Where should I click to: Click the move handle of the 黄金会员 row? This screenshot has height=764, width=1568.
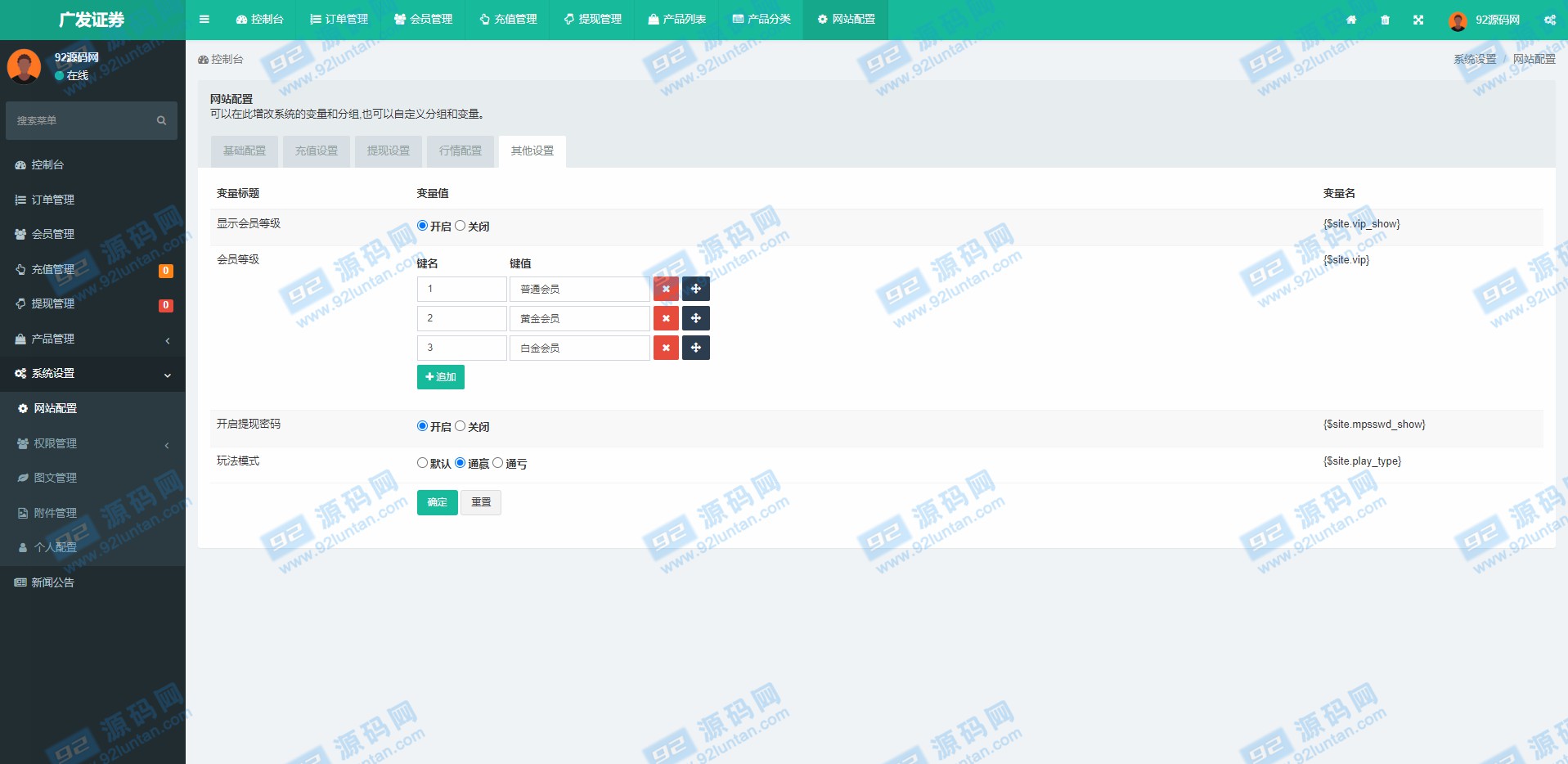696,318
